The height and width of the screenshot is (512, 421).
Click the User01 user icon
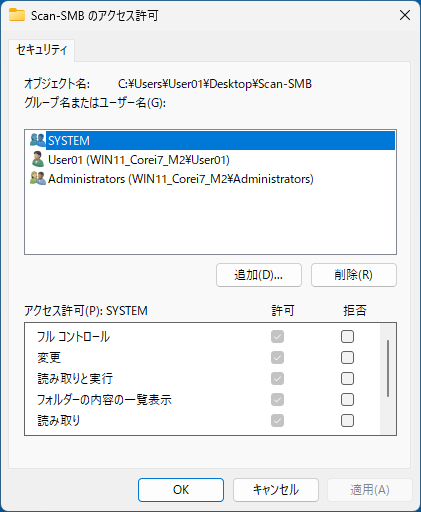pos(37,159)
